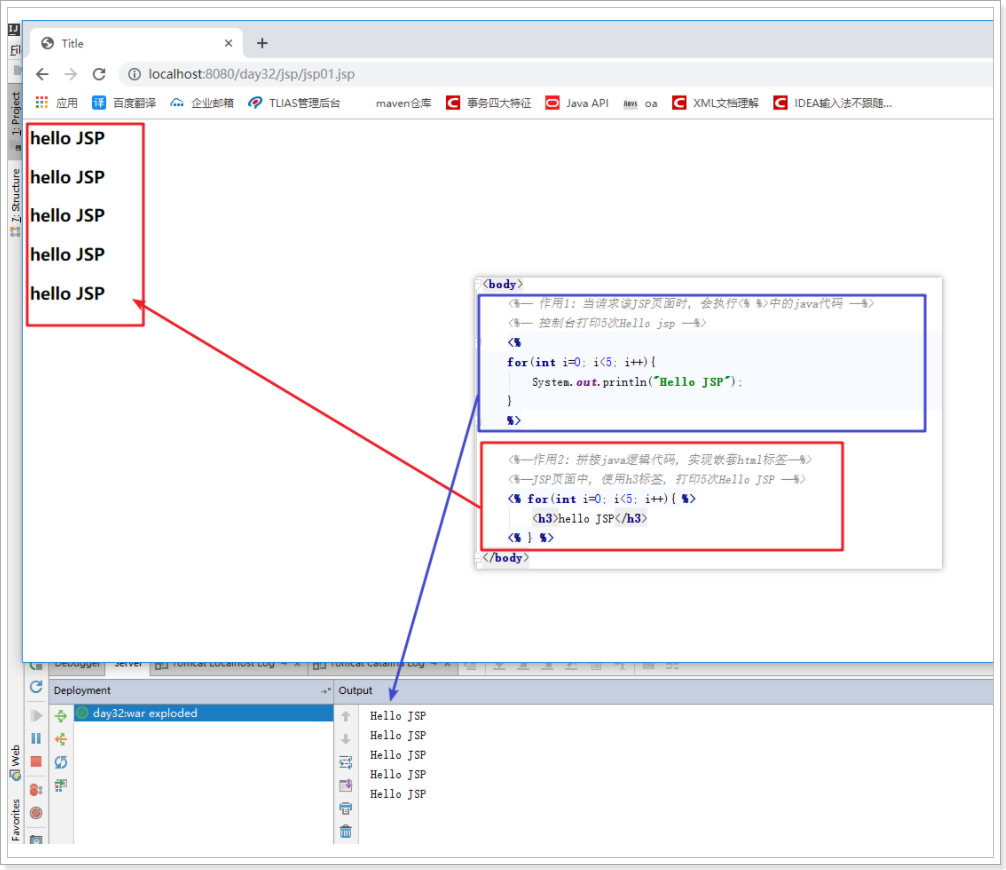Screen dimensions: 1006x870
Task: Open Java API bookmark
Action: pos(577,103)
